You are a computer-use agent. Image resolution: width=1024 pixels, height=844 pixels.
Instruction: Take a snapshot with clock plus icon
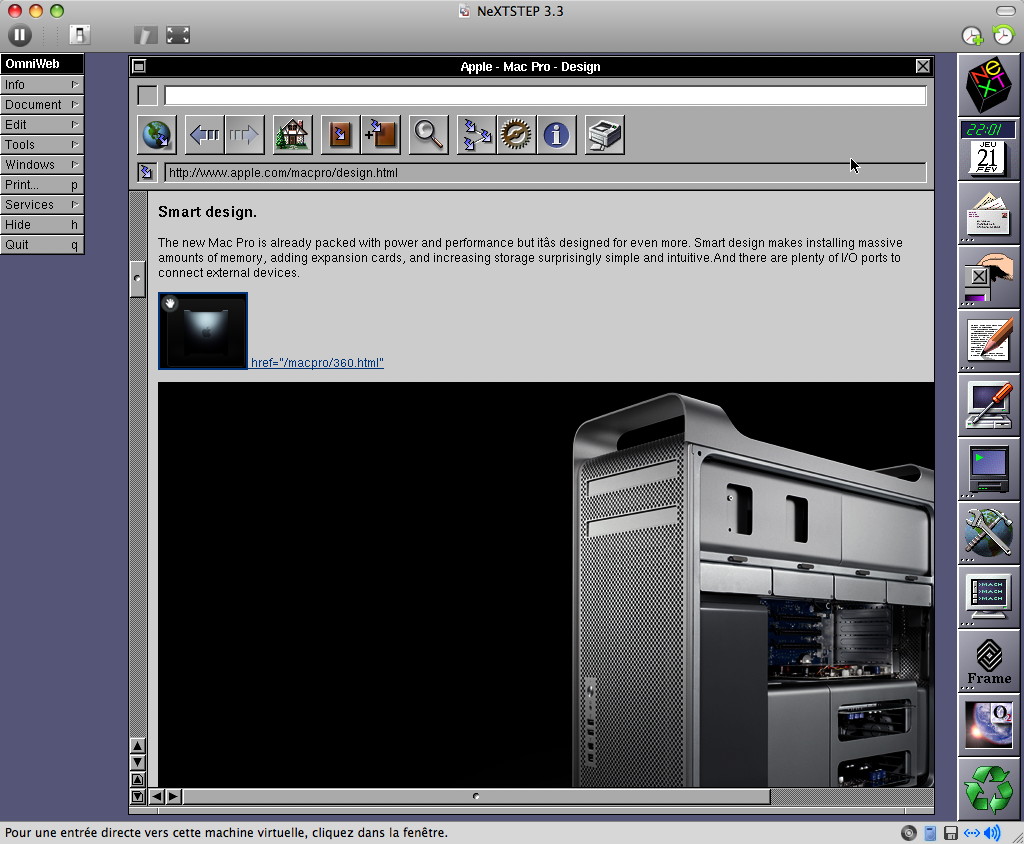coord(972,35)
